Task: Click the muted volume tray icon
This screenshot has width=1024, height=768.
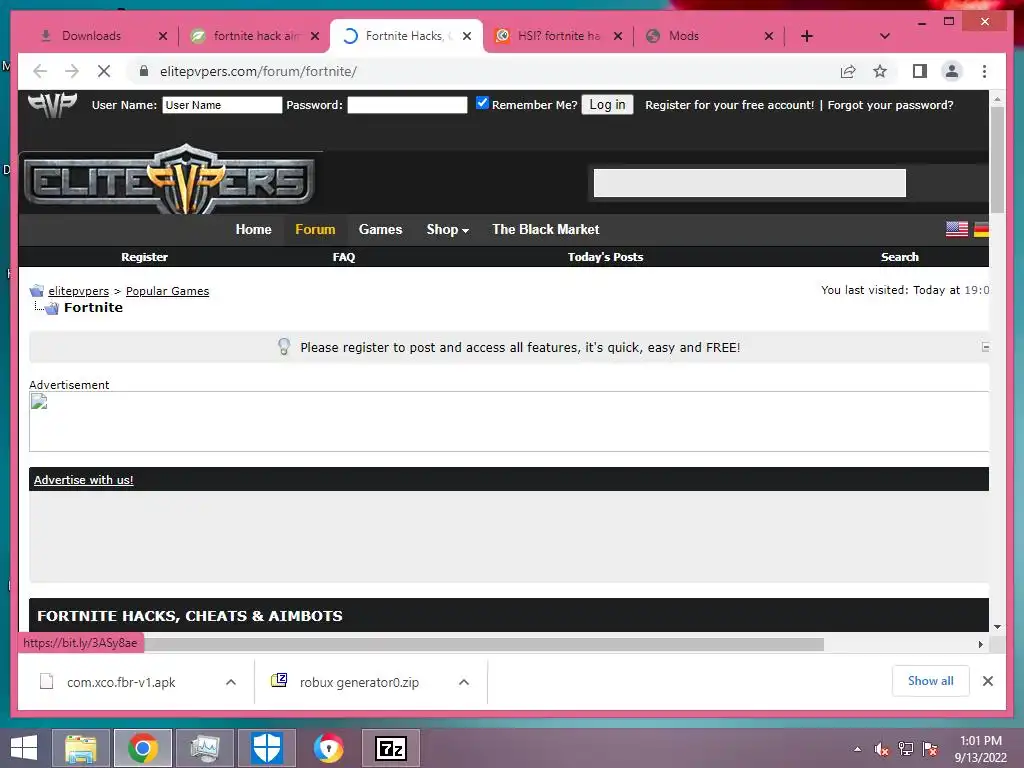Action: (x=882, y=749)
